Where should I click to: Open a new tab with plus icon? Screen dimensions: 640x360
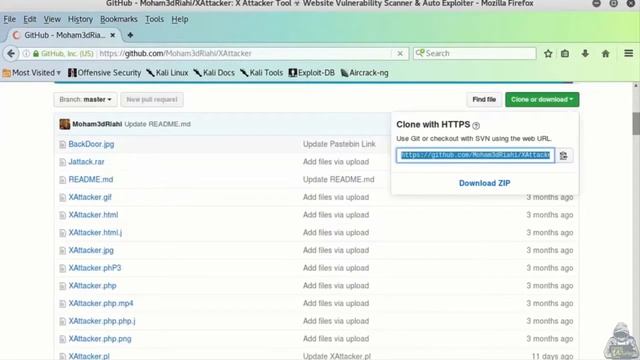(x=130, y=35)
